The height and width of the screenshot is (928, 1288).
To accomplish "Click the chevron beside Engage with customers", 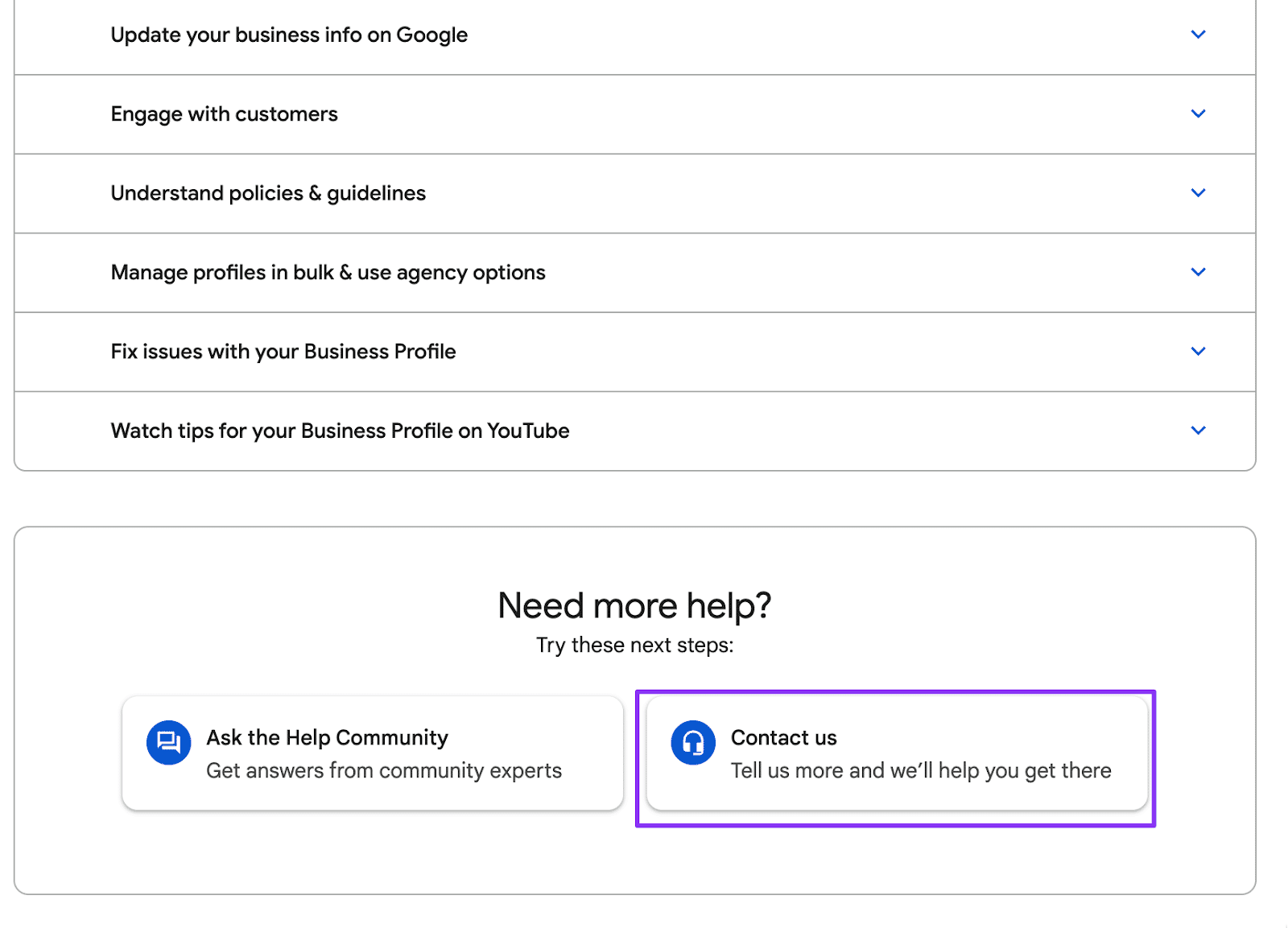I will pos(1198,113).
